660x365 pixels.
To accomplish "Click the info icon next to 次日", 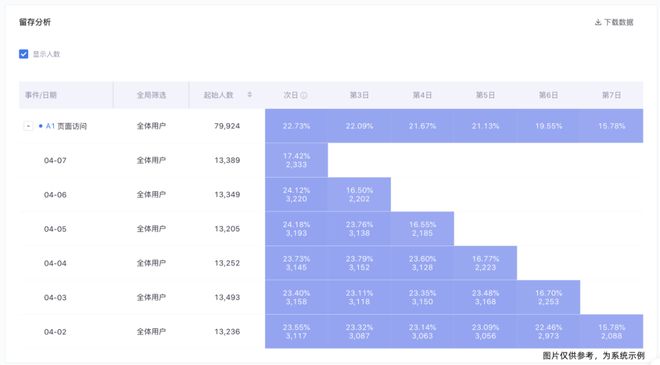I will point(304,95).
